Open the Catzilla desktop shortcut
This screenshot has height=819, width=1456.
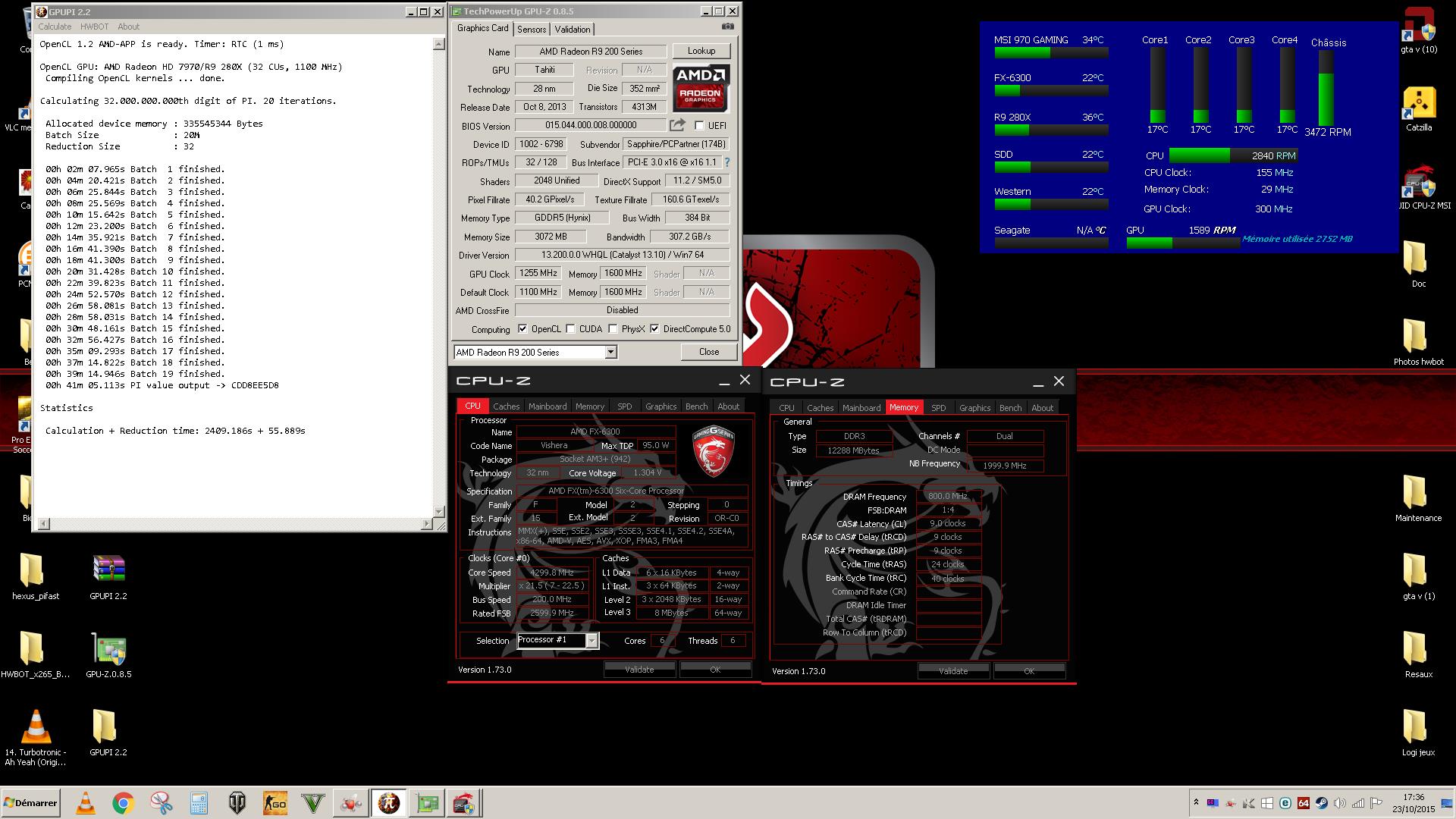click(x=1419, y=110)
